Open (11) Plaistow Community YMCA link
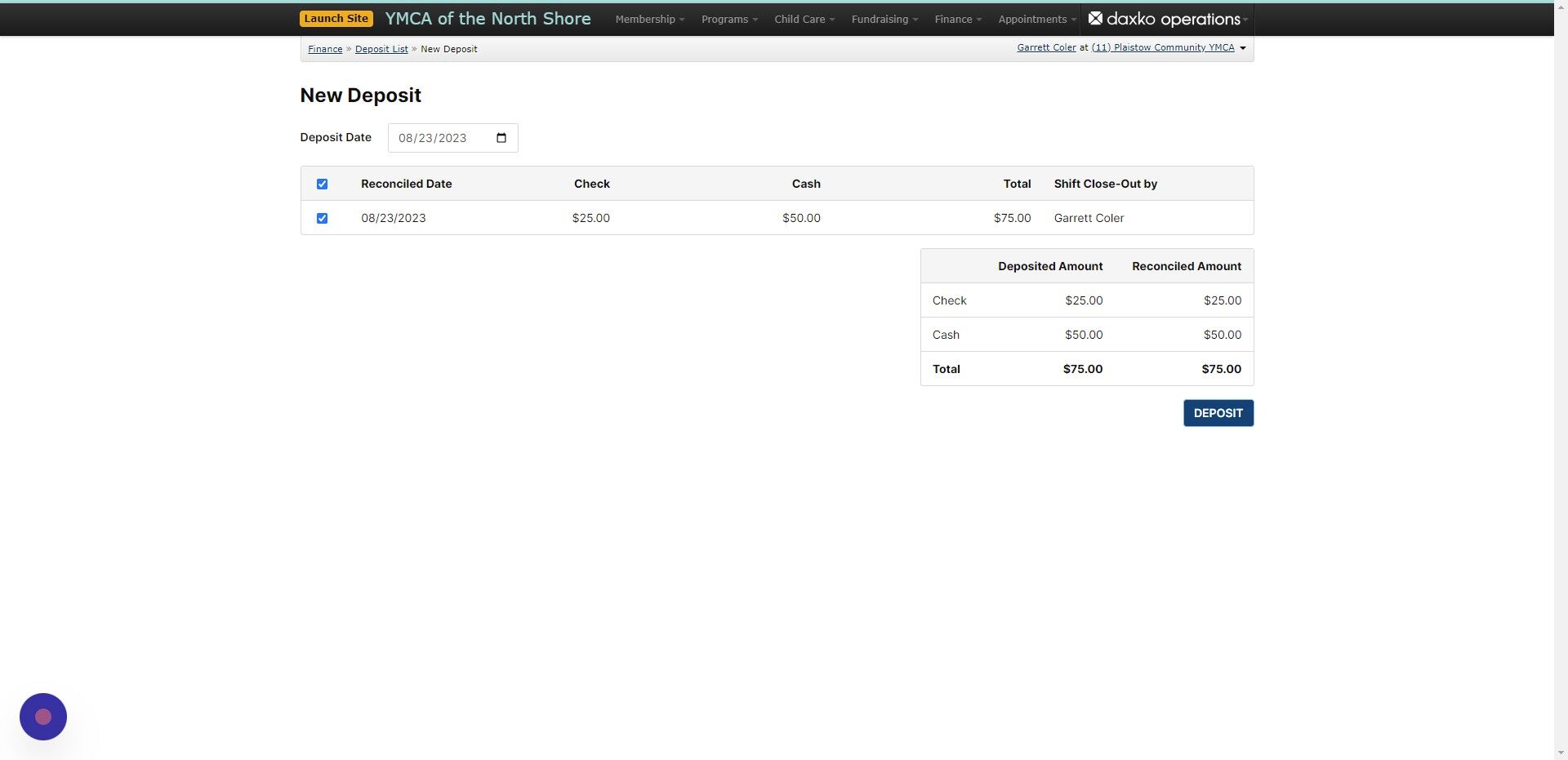Viewport: 1568px width, 760px height. tap(1163, 47)
